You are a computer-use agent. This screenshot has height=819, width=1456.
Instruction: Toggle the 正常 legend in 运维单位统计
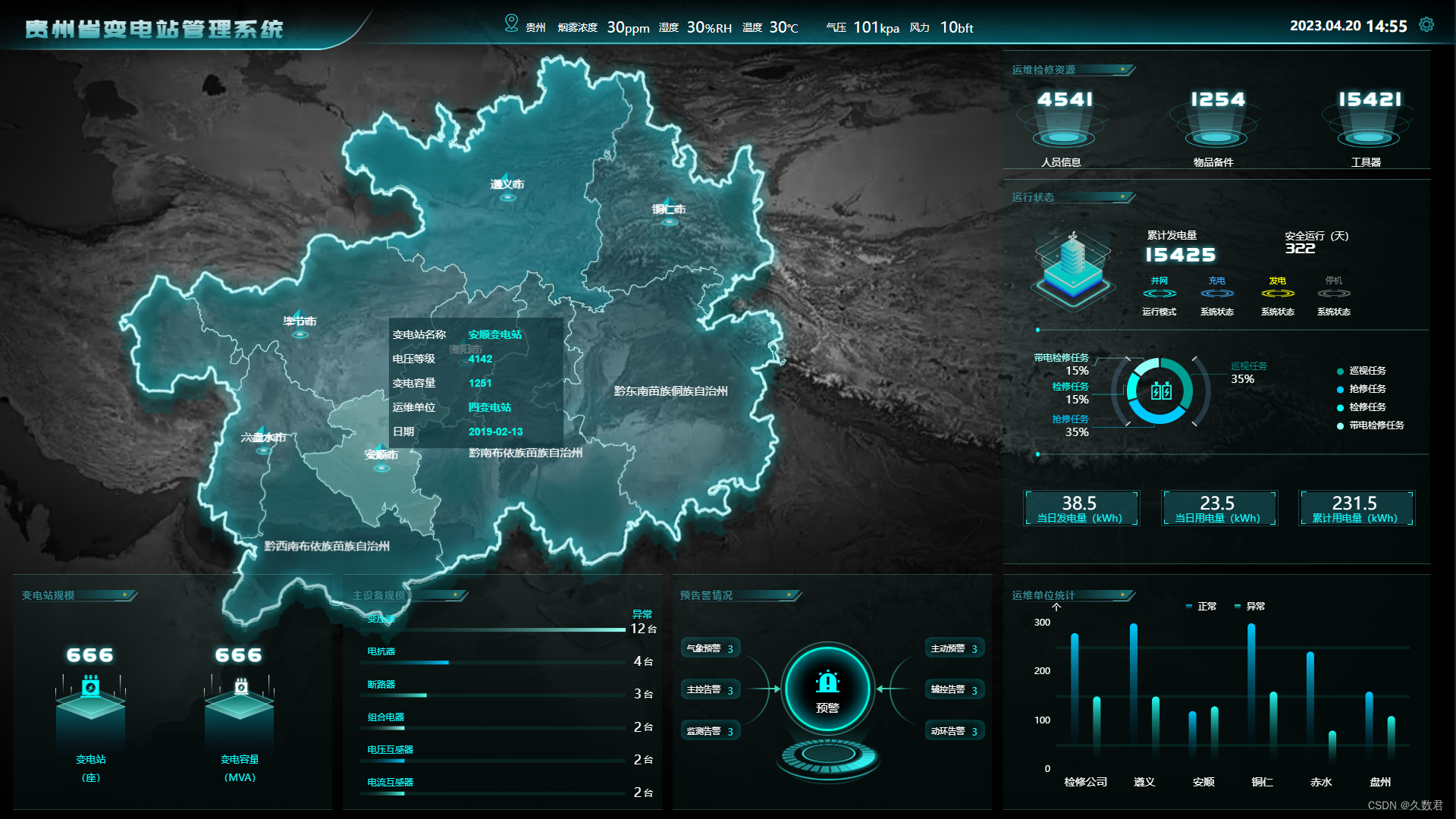coord(1201,607)
